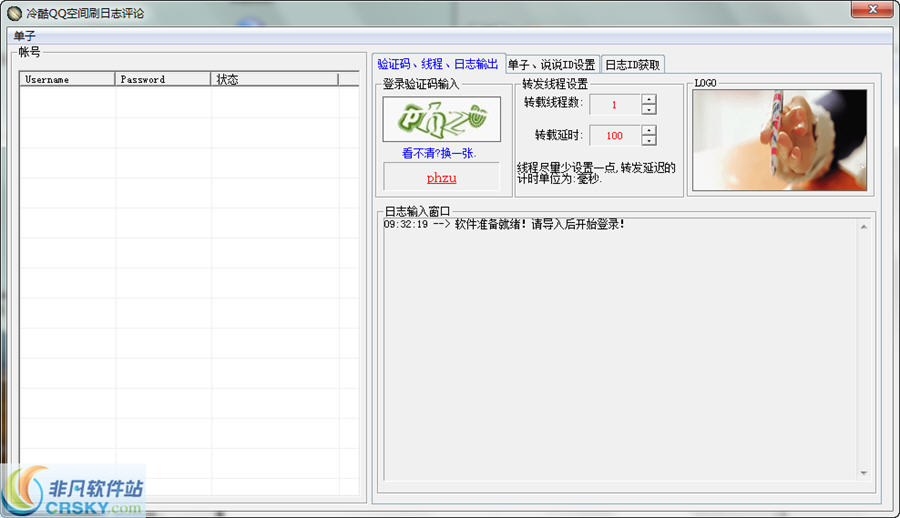Focus the captcha input field containing phzu
900x518 pixels.
pyautogui.click(x=441, y=177)
